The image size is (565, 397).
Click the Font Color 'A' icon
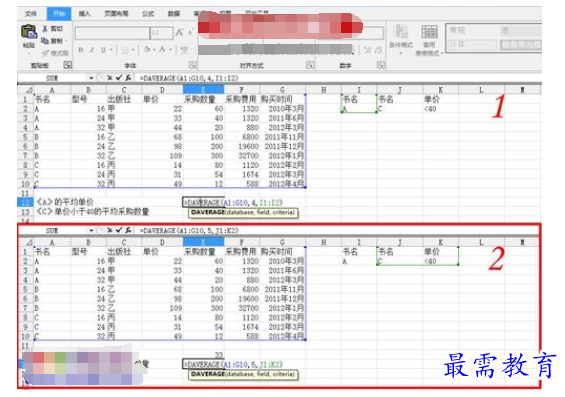coord(162,49)
